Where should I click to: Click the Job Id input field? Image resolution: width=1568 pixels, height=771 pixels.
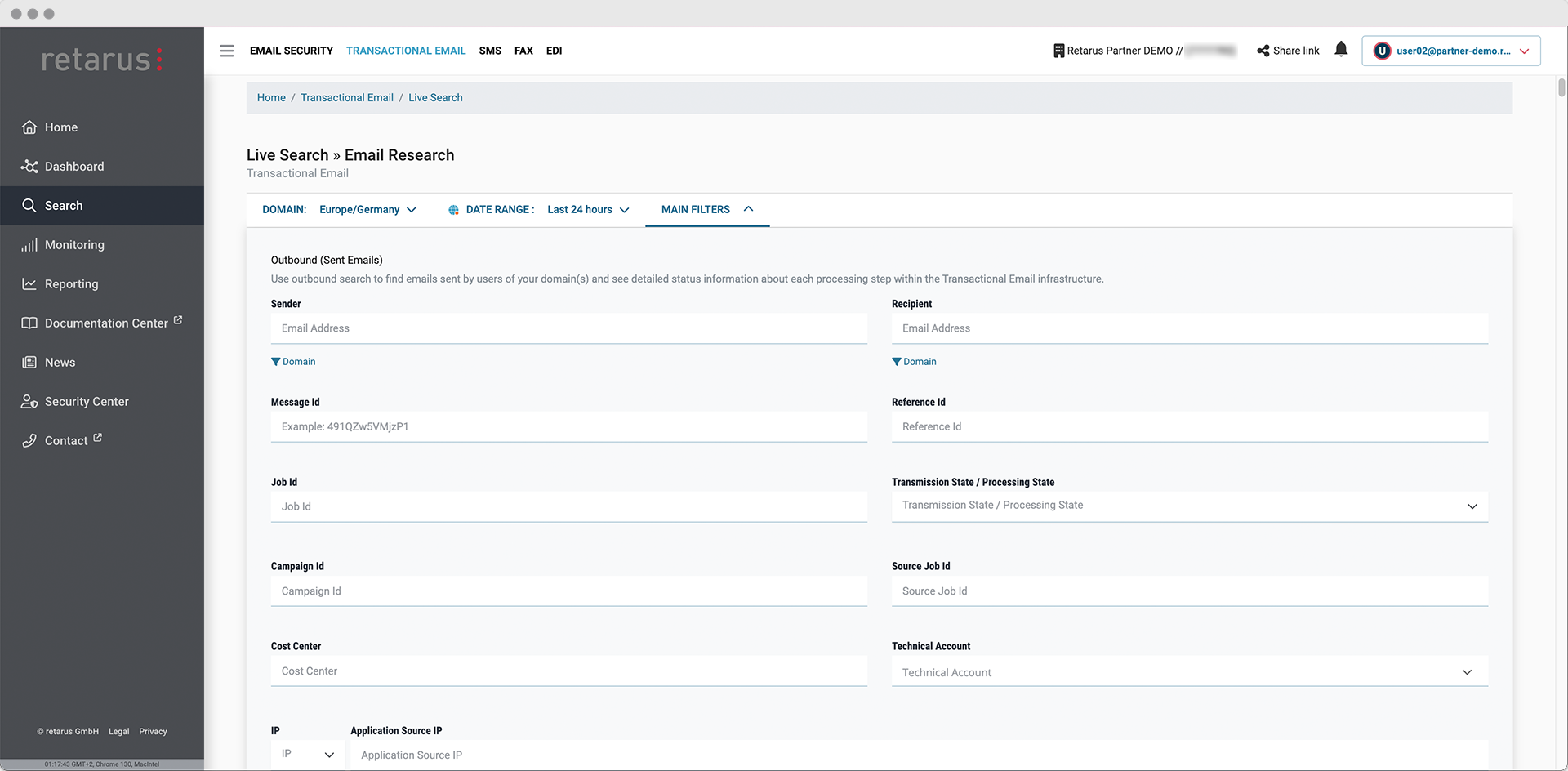point(569,506)
